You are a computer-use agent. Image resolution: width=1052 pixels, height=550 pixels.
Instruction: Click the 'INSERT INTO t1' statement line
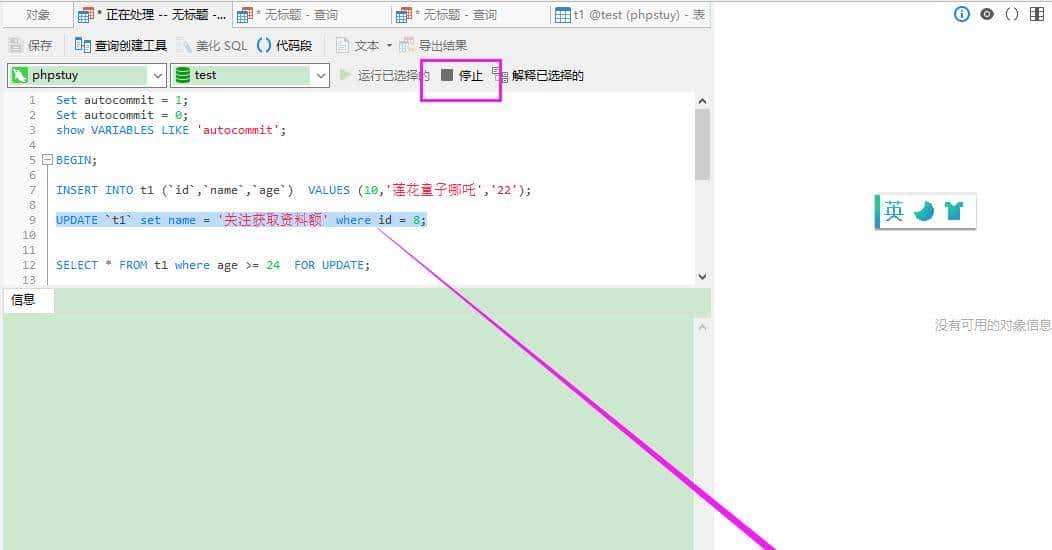(293, 190)
